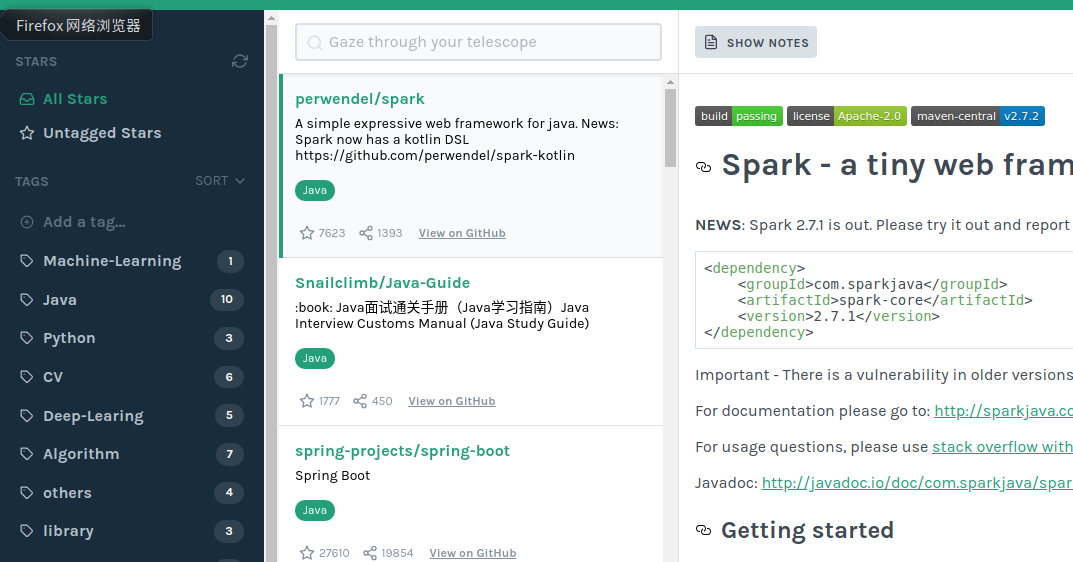Open the javadoc.io link
The image size is (1073, 562).
pos(917,483)
